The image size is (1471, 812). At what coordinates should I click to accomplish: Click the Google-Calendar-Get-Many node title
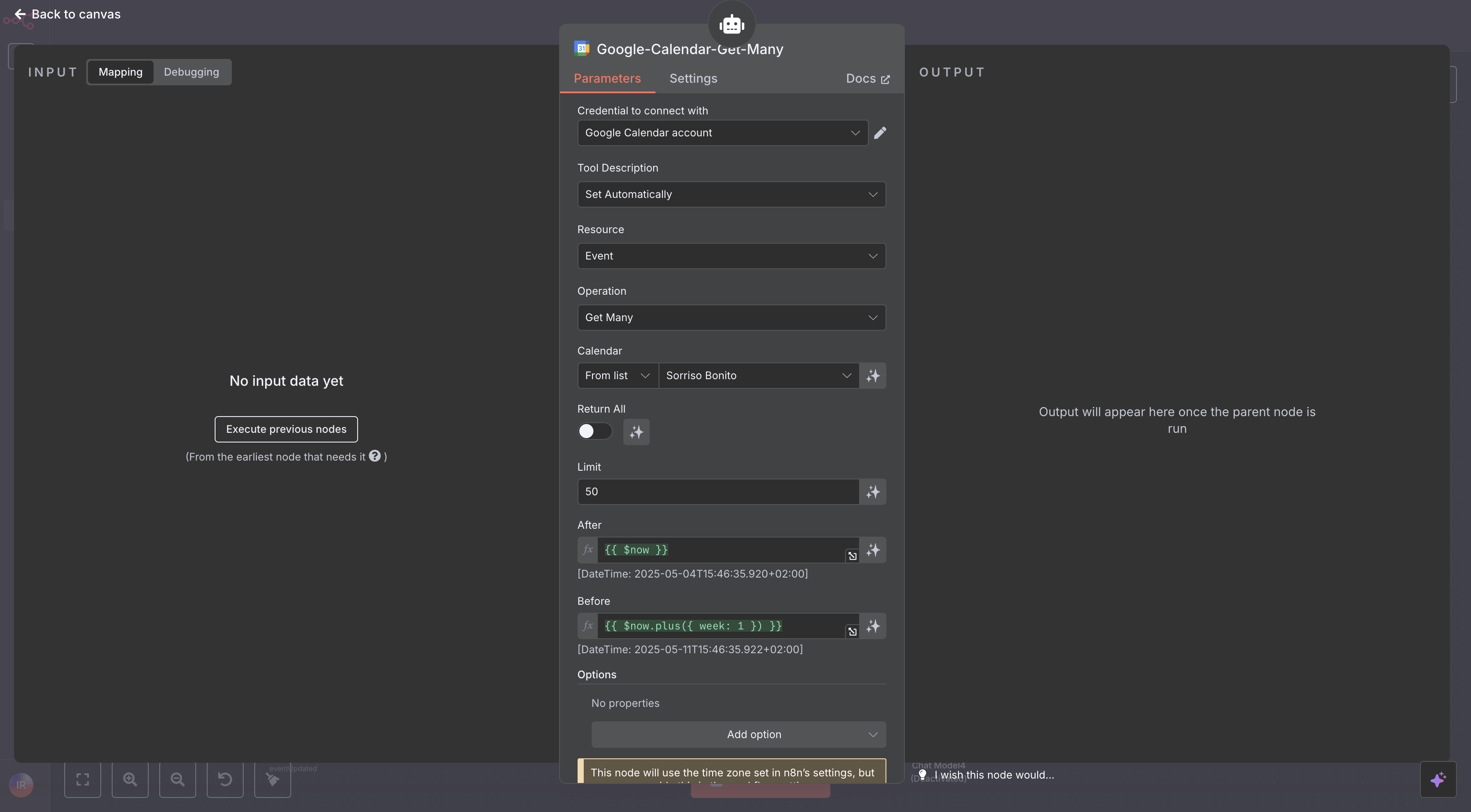[690, 49]
